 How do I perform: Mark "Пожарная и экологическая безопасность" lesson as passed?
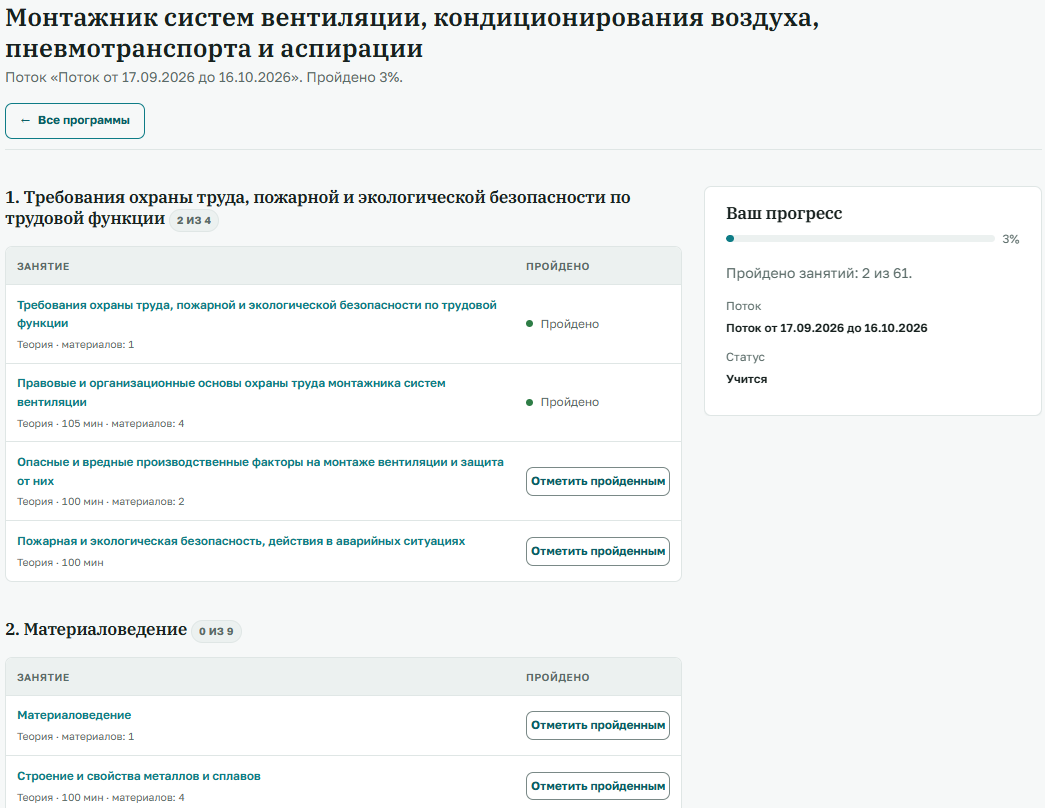(x=598, y=551)
